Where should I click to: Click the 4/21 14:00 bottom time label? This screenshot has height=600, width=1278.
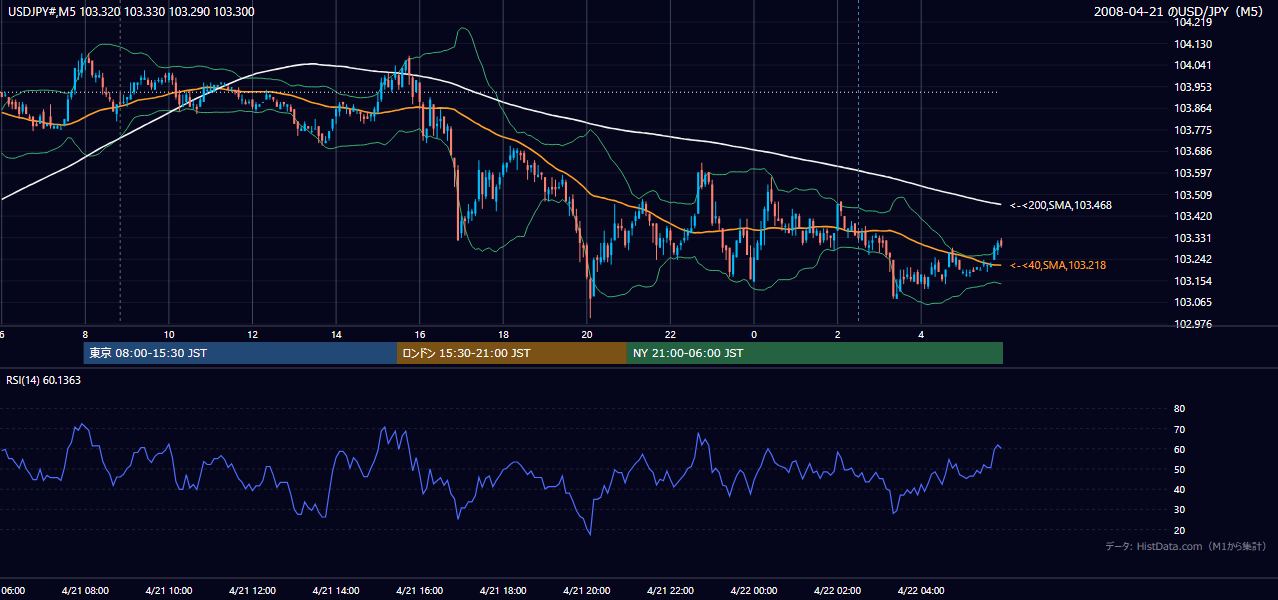click(336, 590)
